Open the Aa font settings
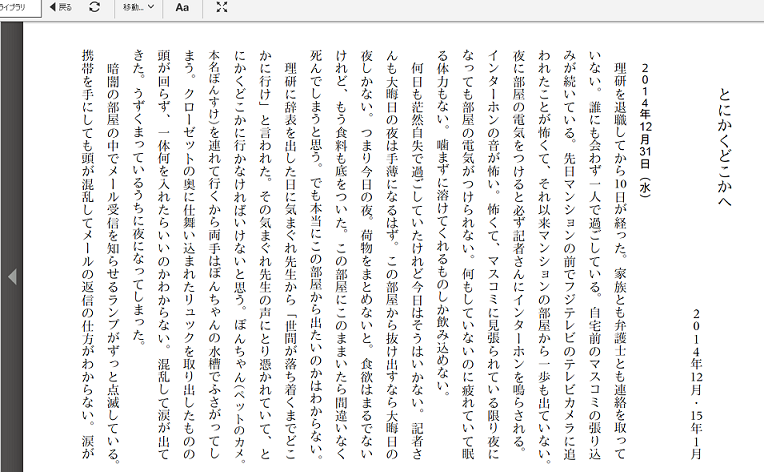 point(182,7)
